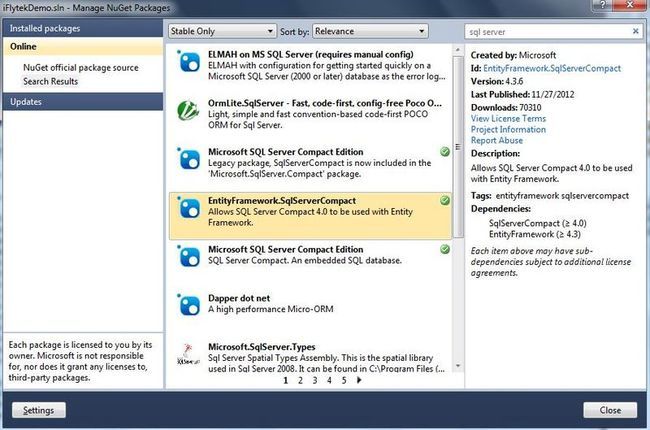Open the EntityFramework.SqlServerCompact Id link

552,68
